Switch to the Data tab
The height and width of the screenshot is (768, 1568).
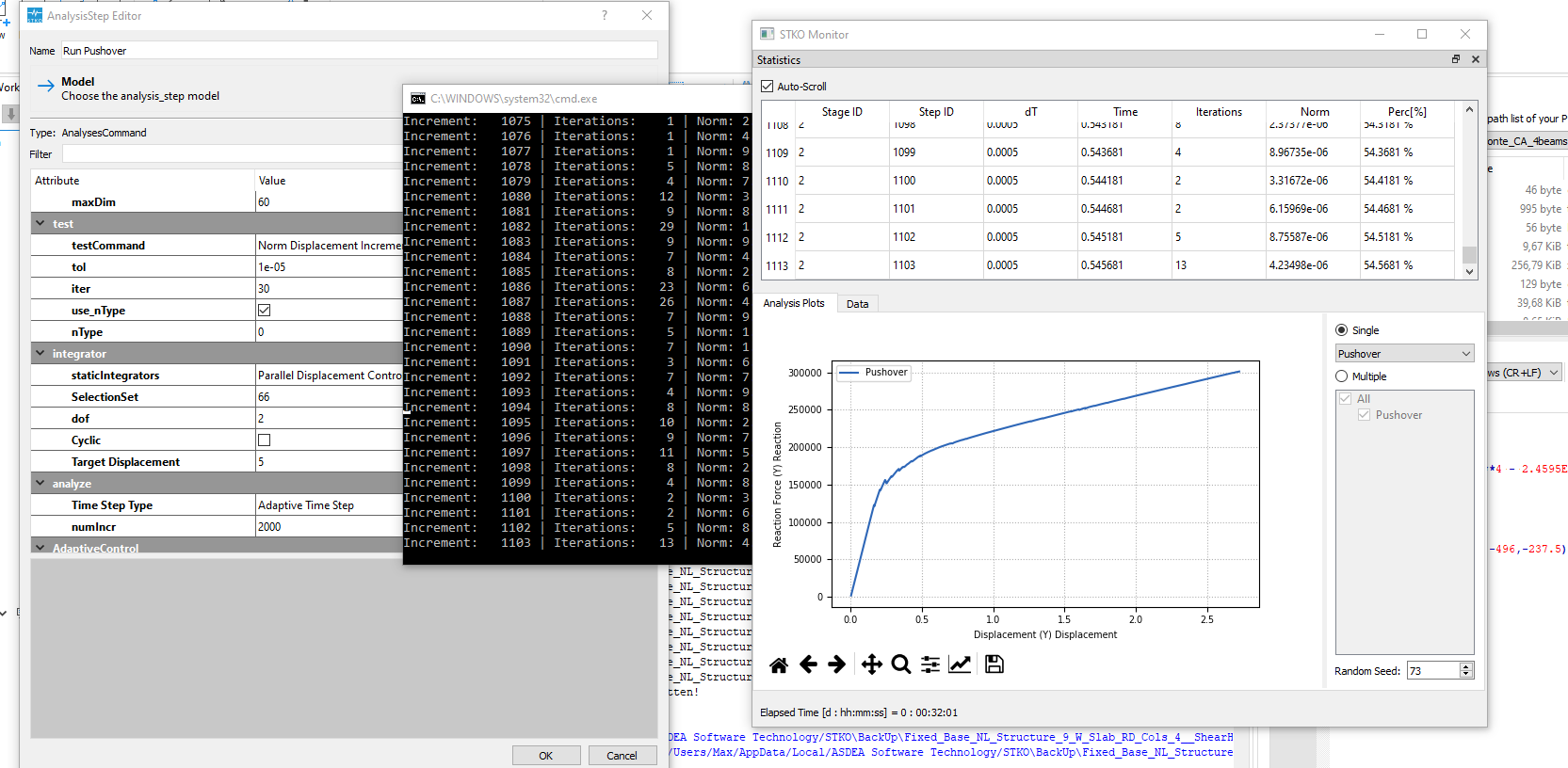(x=858, y=304)
